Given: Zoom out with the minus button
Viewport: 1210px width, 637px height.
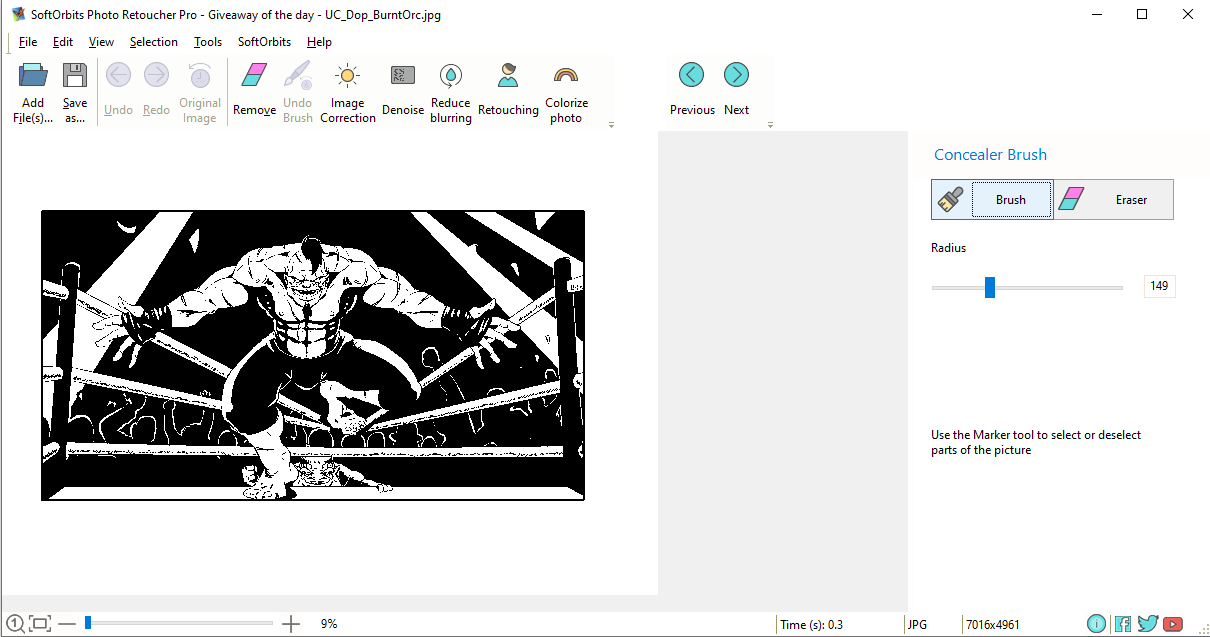Looking at the screenshot, I should [67, 624].
